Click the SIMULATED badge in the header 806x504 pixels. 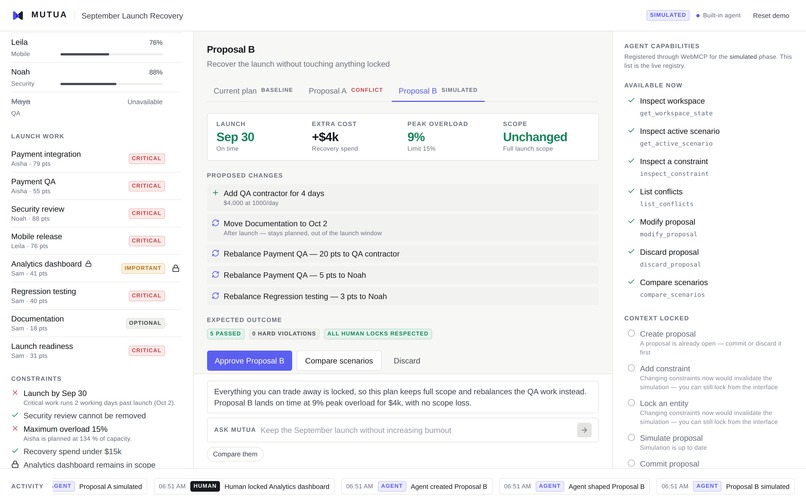tap(667, 15)
